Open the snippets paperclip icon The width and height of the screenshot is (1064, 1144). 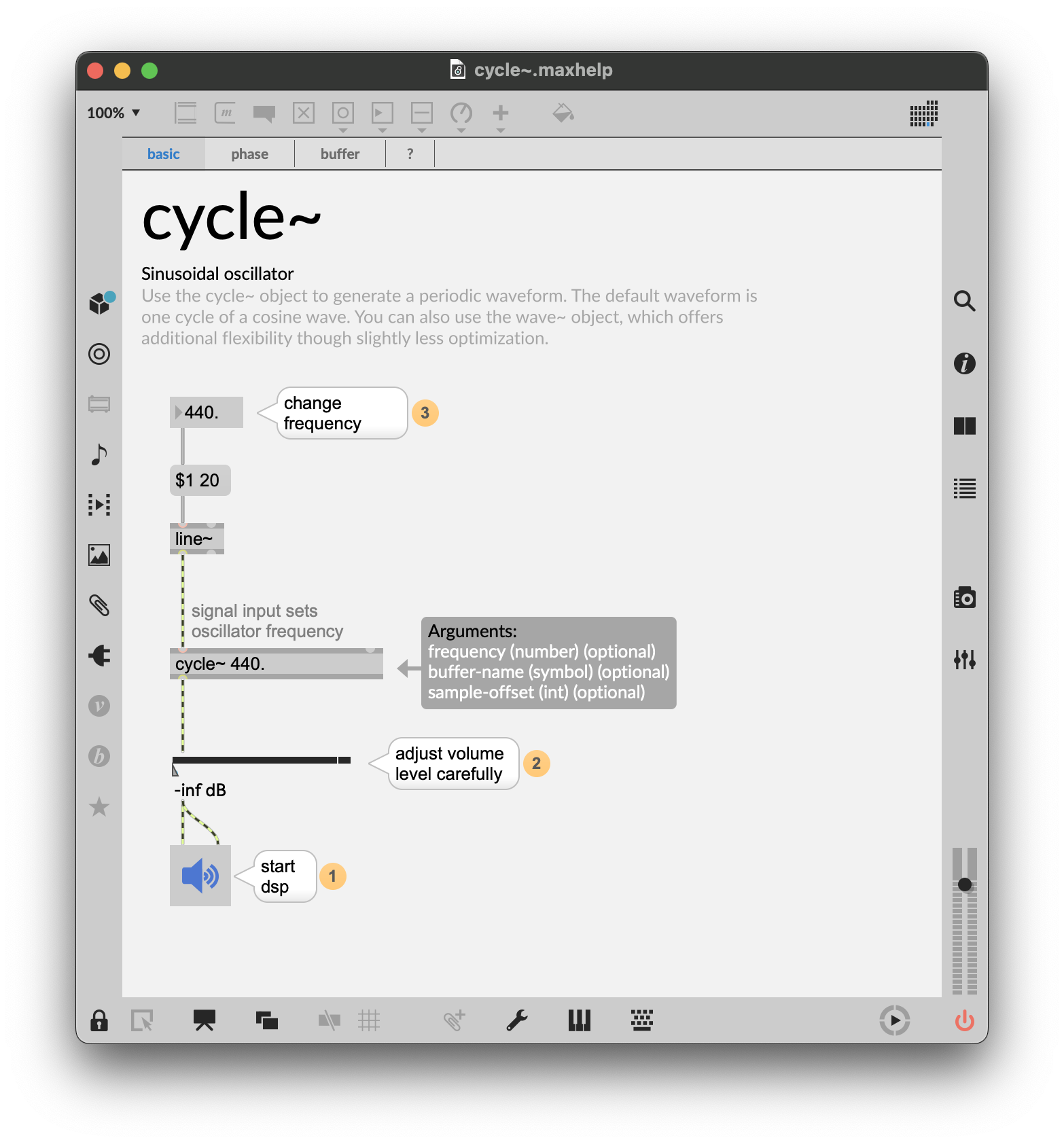(x=99, y=605)
